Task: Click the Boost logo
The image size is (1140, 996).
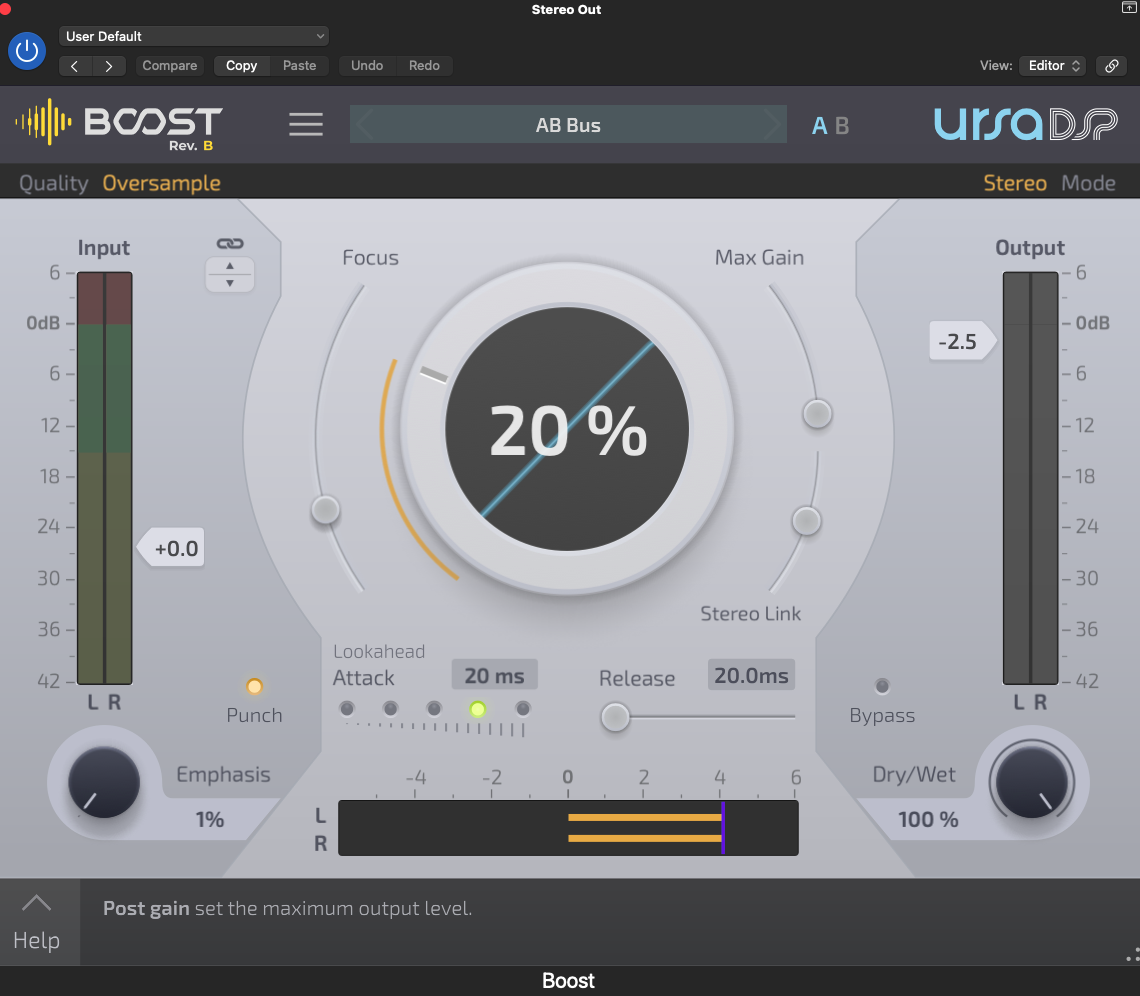Action: click(119, 123)
